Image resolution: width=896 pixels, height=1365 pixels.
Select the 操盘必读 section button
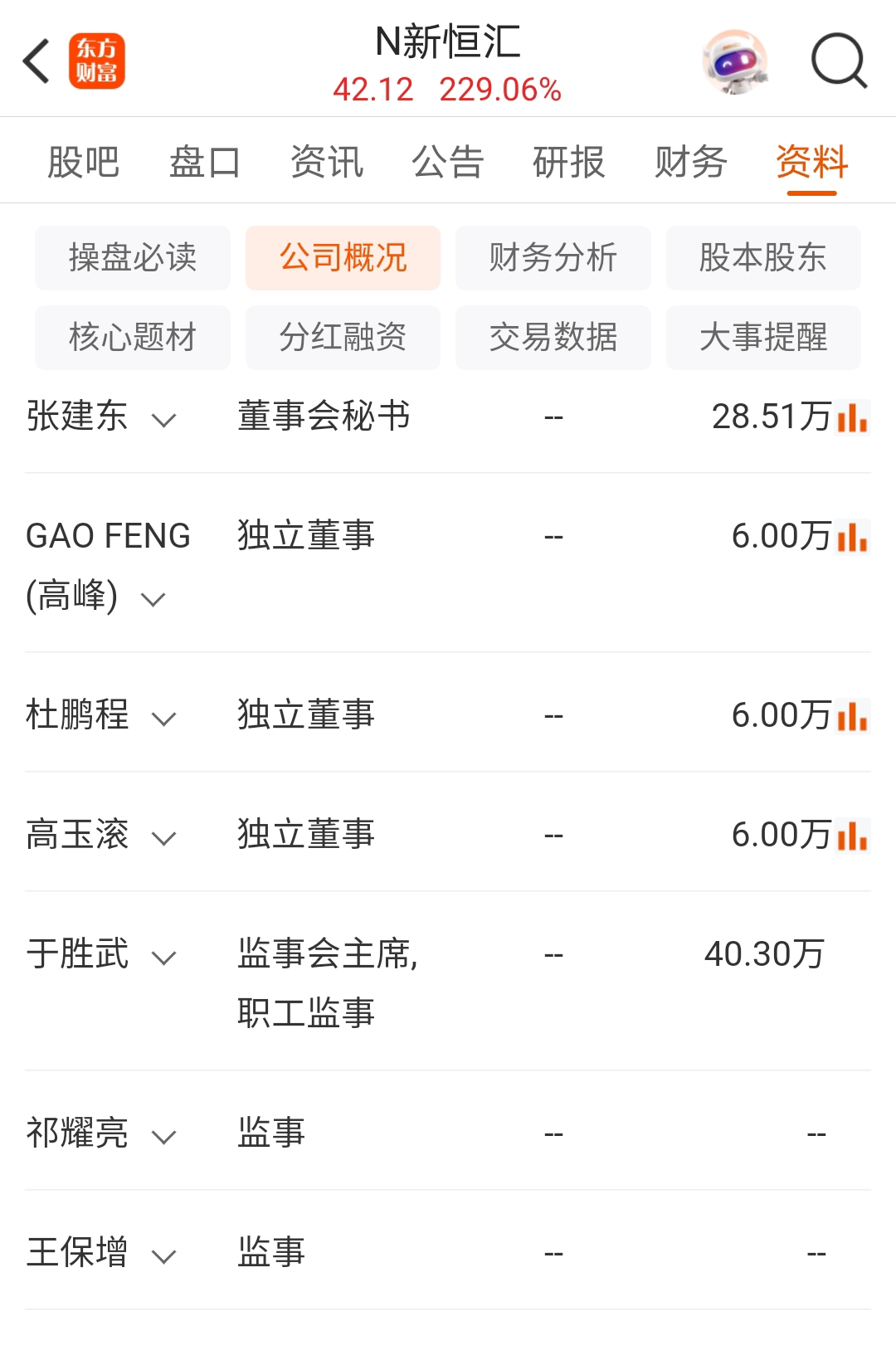click(133, 258)
